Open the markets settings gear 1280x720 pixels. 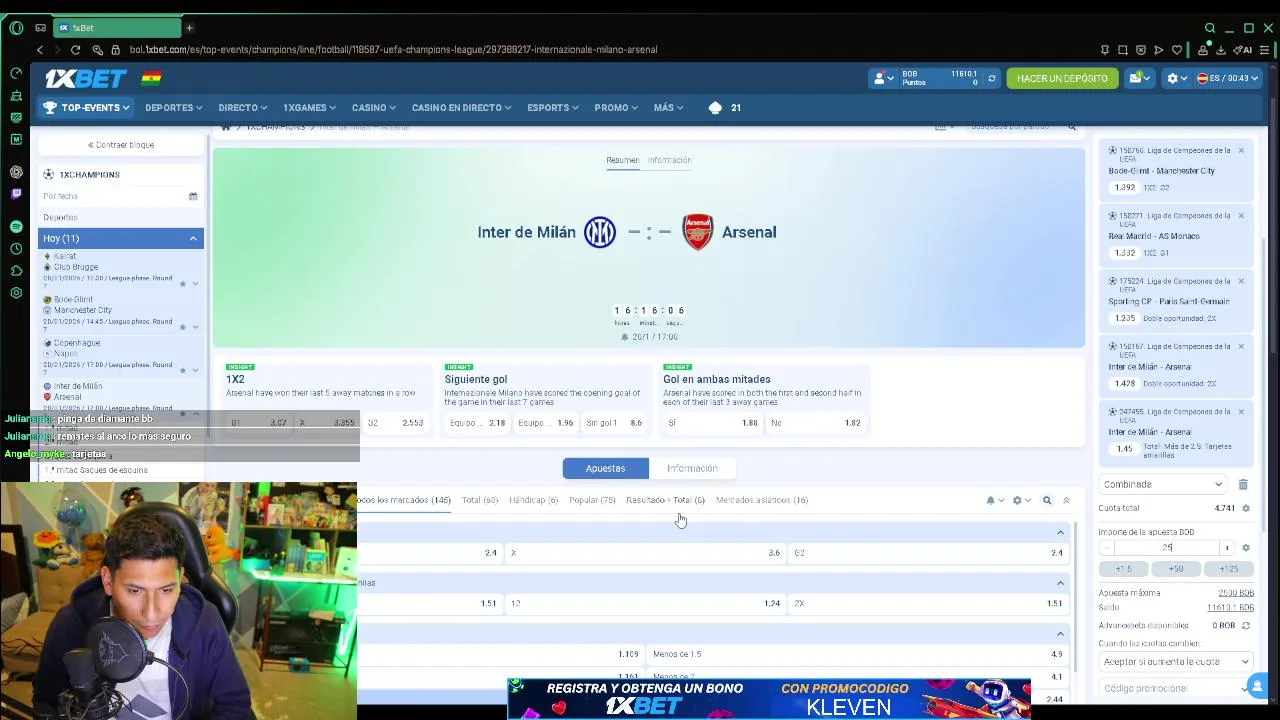click(1021, 500)
